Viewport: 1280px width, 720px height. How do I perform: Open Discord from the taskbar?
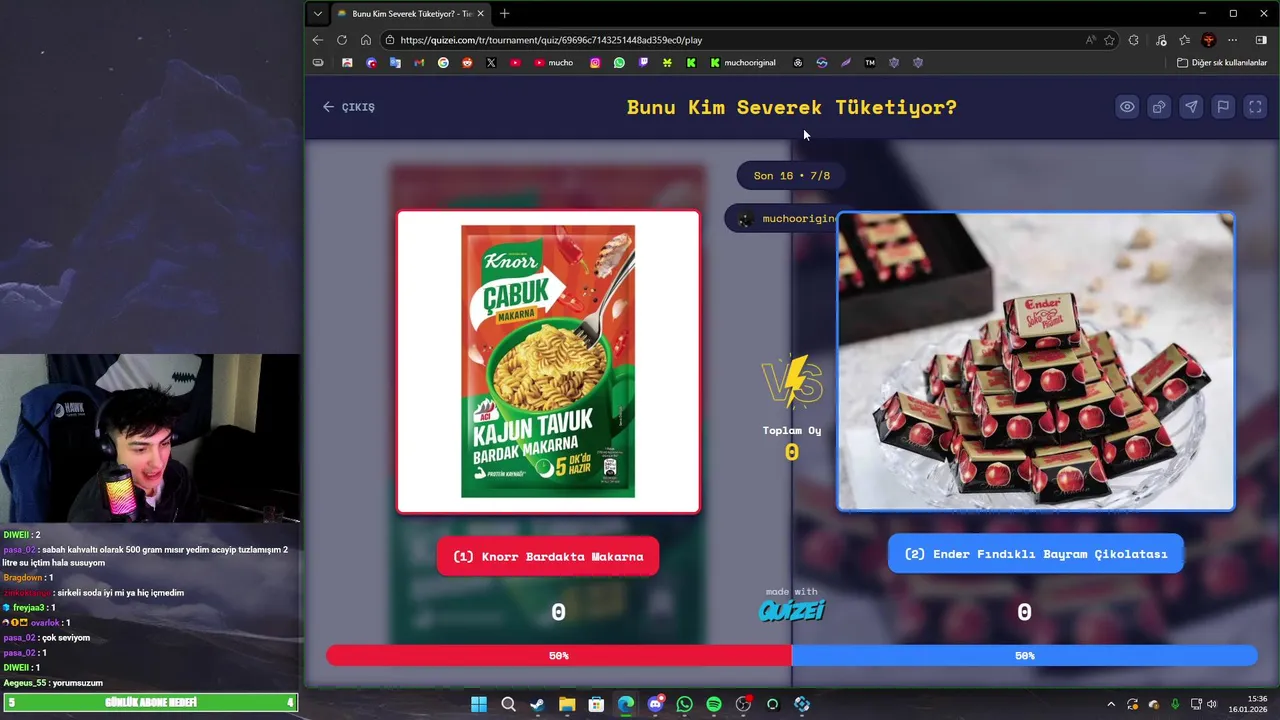pos(655,704)
